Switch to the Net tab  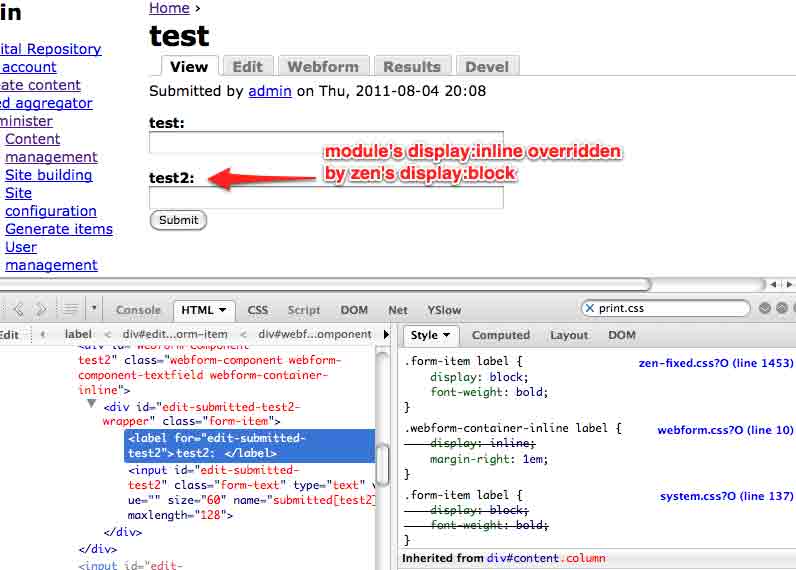(x=397, y=310)
